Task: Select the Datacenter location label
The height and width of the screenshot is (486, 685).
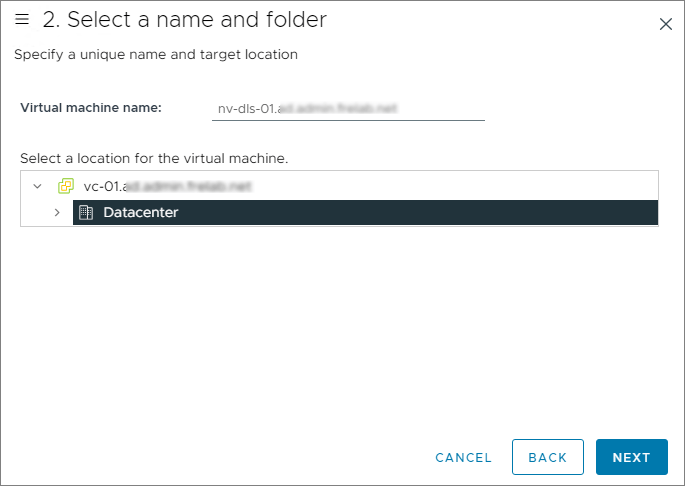Action: tap(140, 212)
